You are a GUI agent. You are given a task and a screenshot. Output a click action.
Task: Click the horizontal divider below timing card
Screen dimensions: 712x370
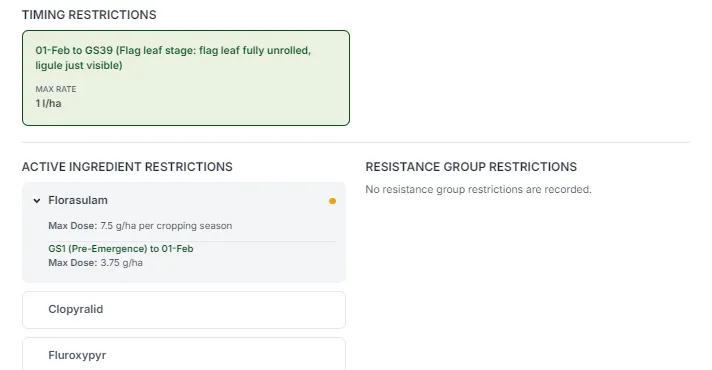point(356,143)
